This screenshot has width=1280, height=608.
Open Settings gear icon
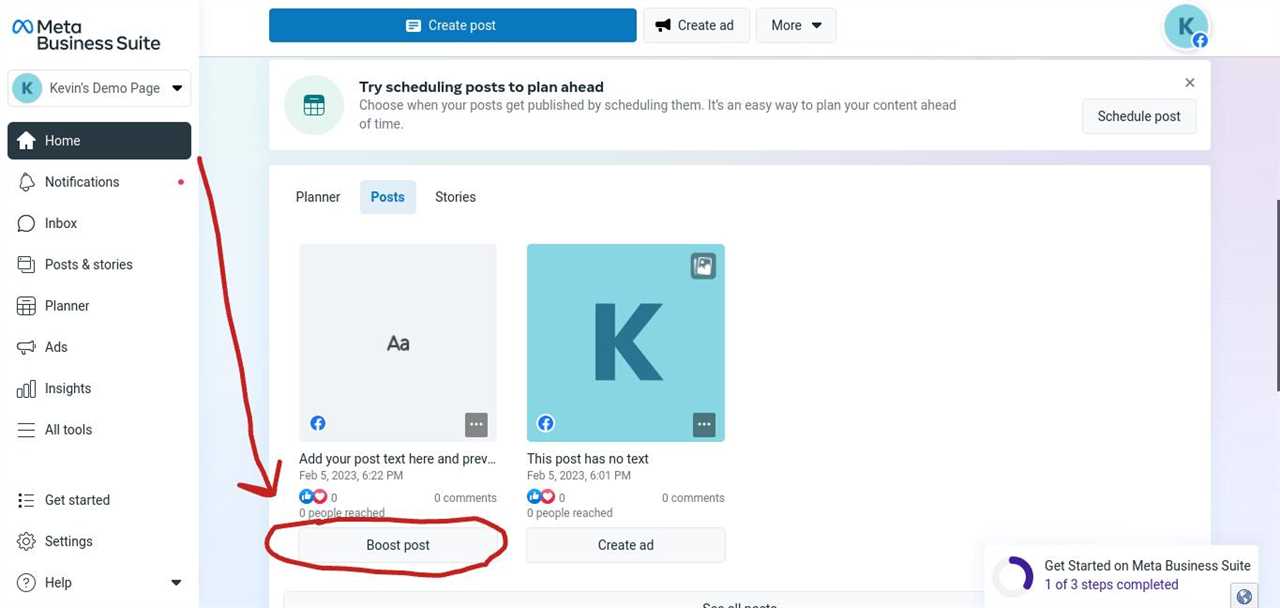[x=27, y=541]
